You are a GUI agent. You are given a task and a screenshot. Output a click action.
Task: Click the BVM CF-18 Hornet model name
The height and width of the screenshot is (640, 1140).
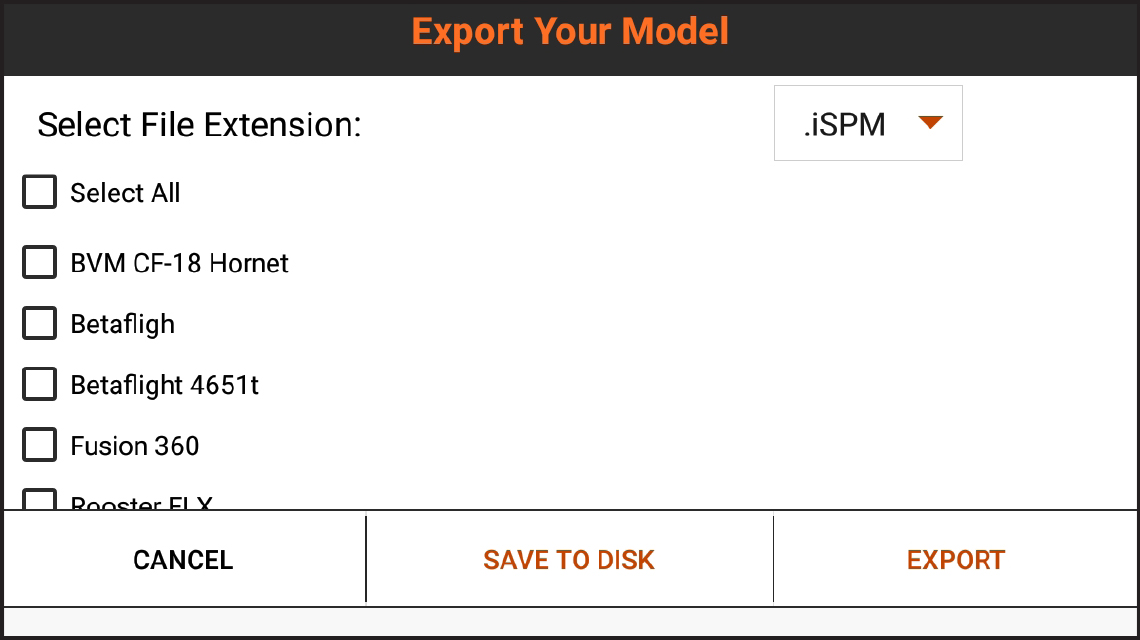[180, 264]
